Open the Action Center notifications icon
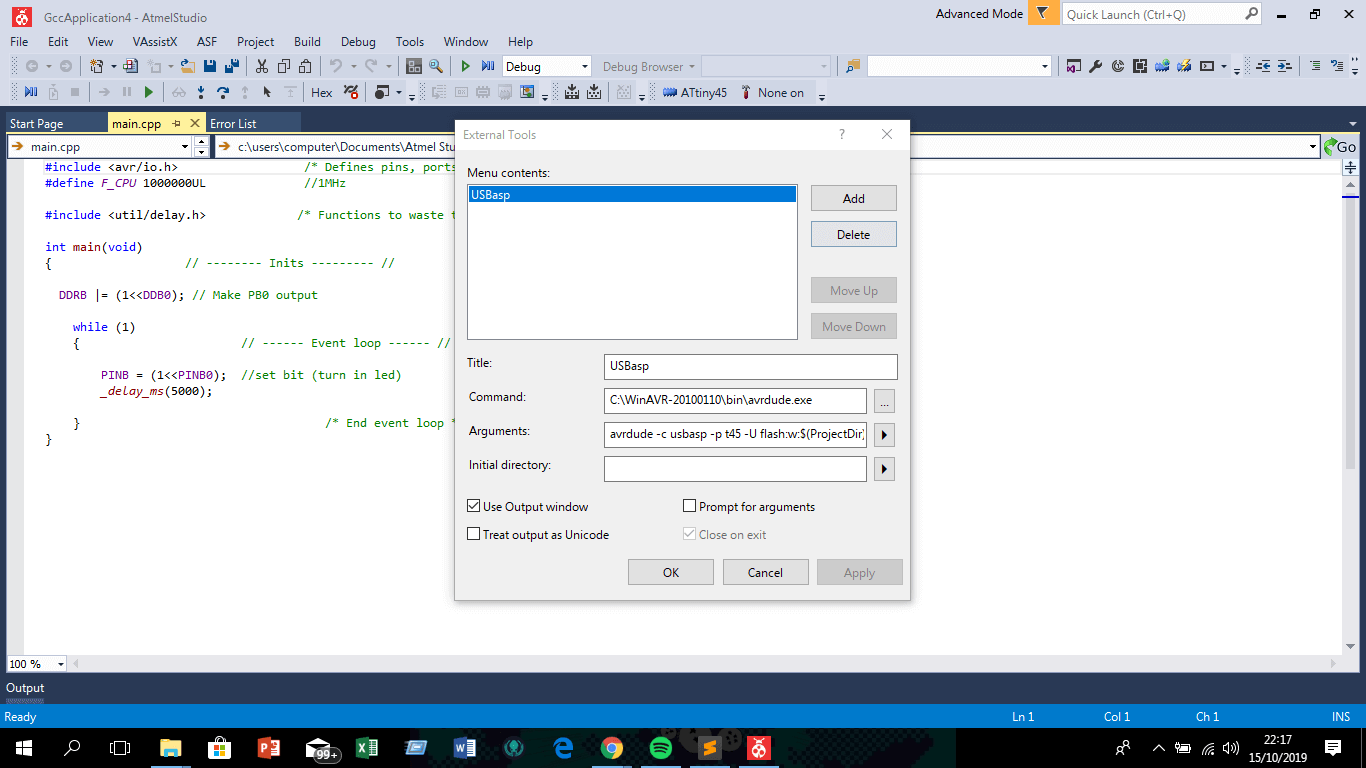 coord(1332,747)
